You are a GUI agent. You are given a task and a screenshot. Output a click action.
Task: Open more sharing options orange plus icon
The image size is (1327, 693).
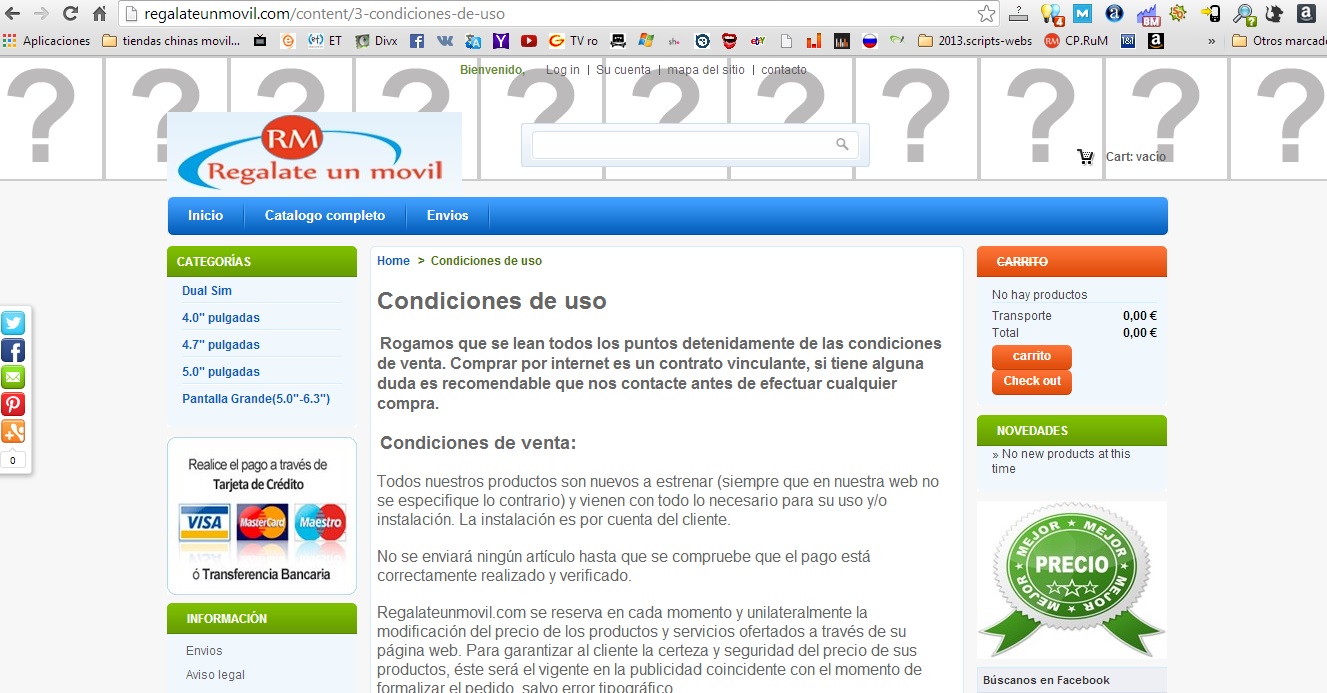coord(13,431)
